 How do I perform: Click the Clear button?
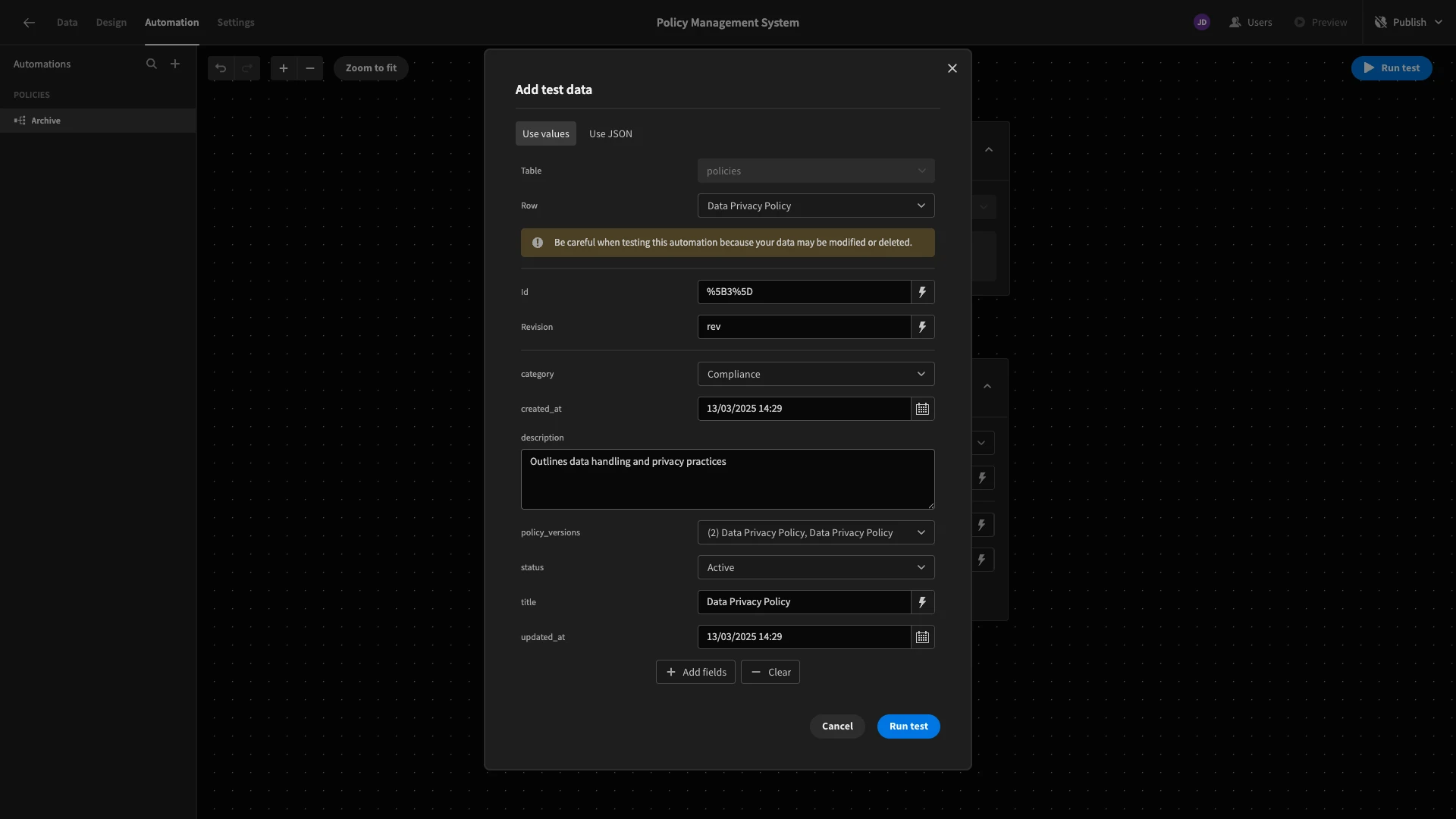click(770, 673)
